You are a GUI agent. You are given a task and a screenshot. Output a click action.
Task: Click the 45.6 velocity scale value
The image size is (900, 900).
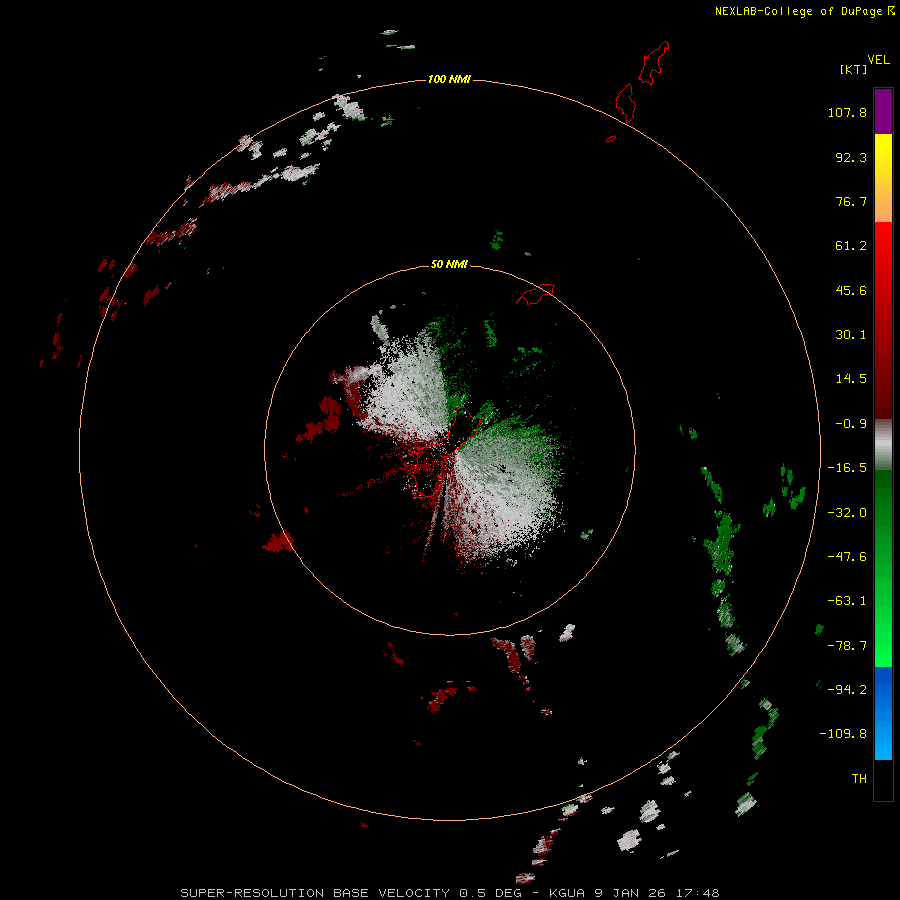click(851, 290)
